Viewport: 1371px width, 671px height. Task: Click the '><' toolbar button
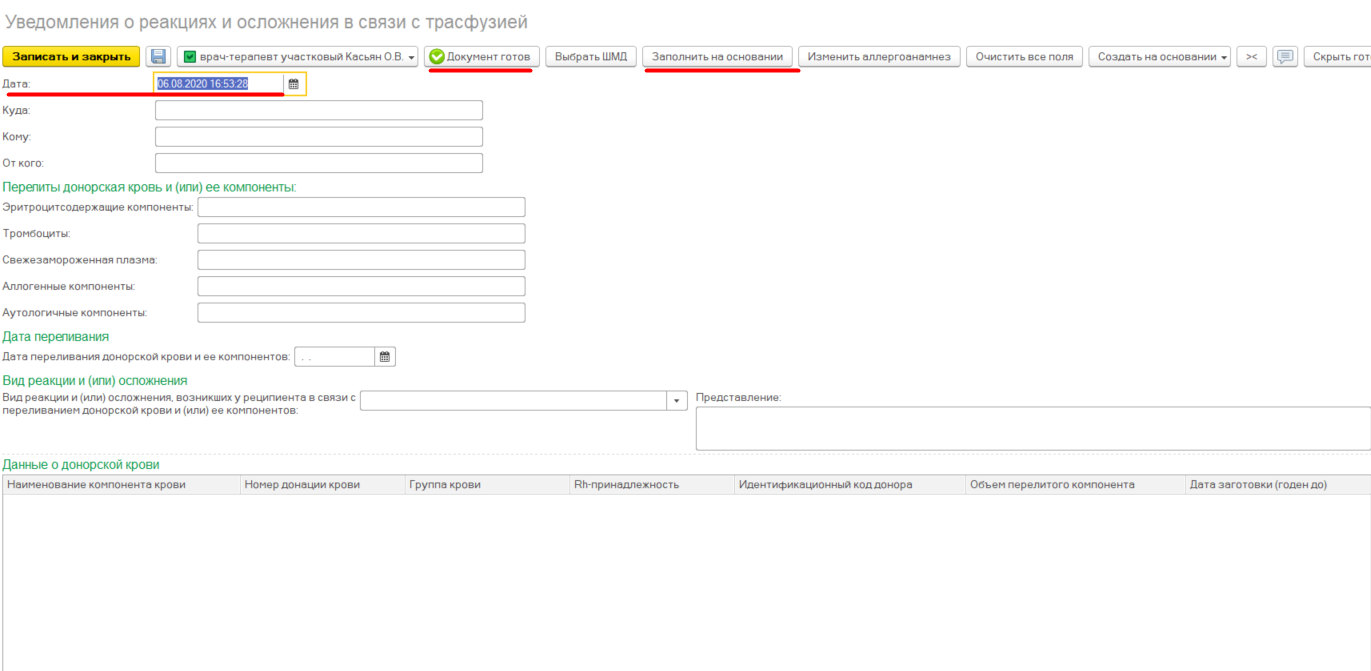click(1251, 57)
